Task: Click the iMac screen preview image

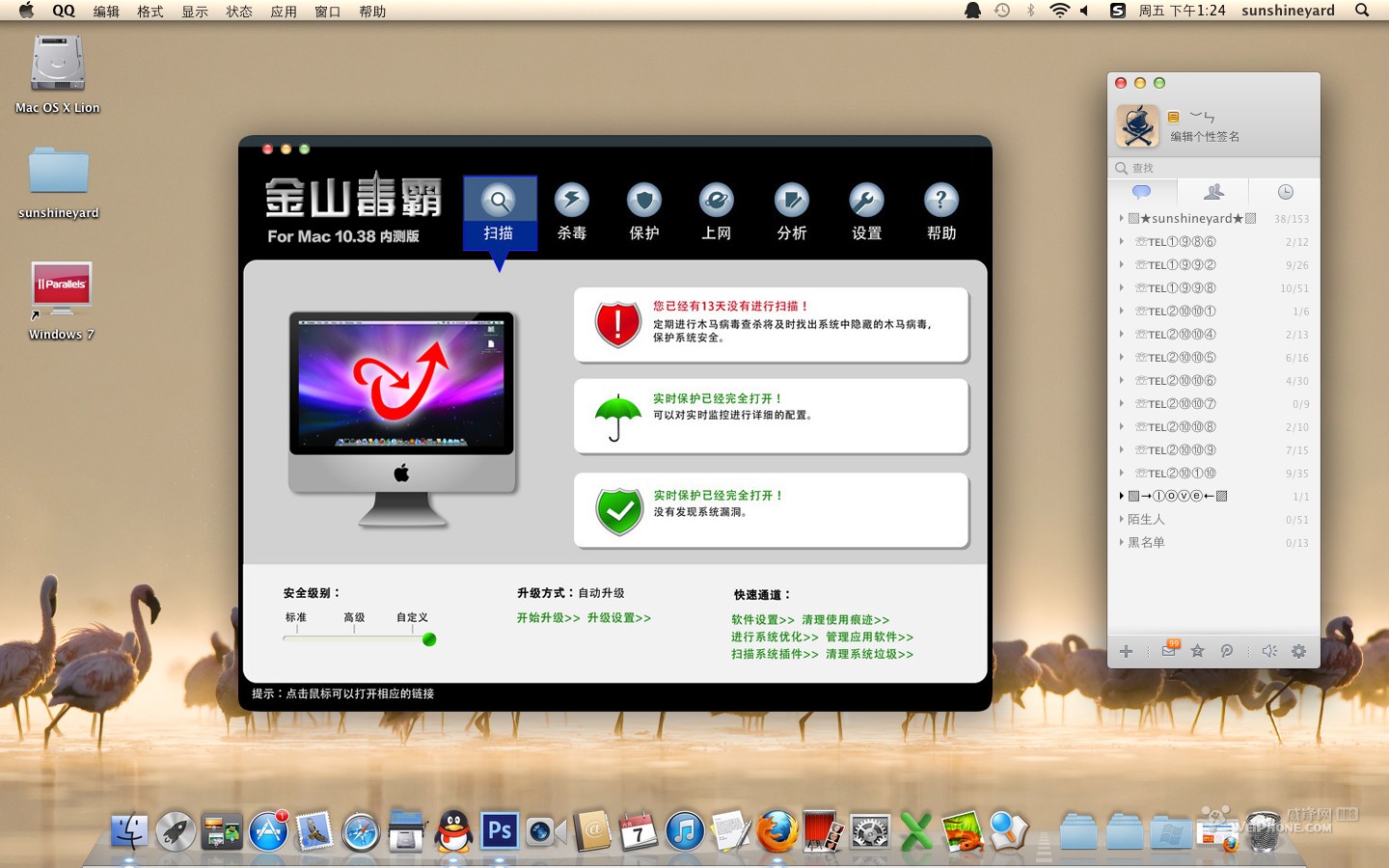Action: 401,383
